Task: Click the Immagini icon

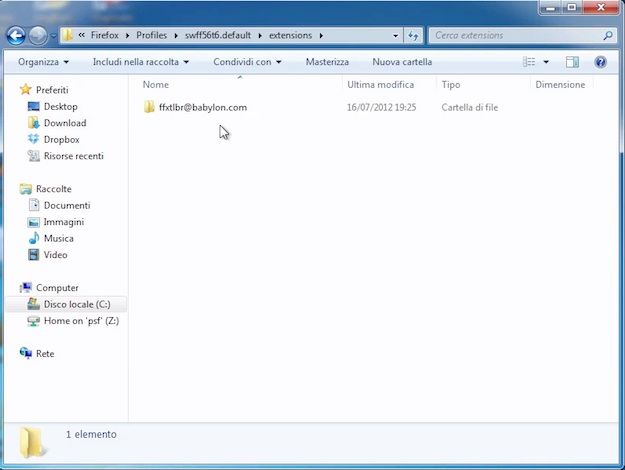Action: point(33,222)
